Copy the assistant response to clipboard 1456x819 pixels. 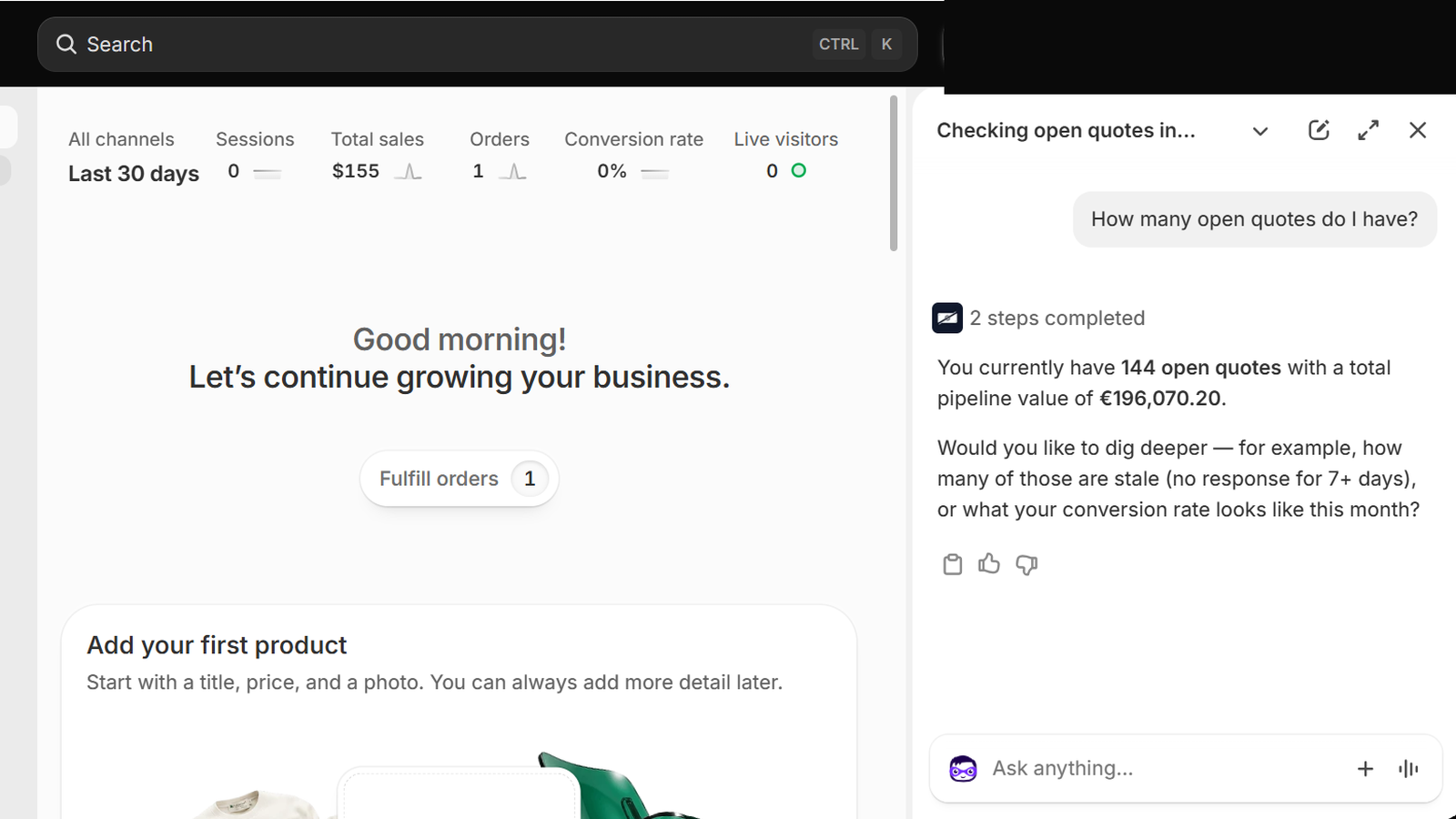click(952, 564)
